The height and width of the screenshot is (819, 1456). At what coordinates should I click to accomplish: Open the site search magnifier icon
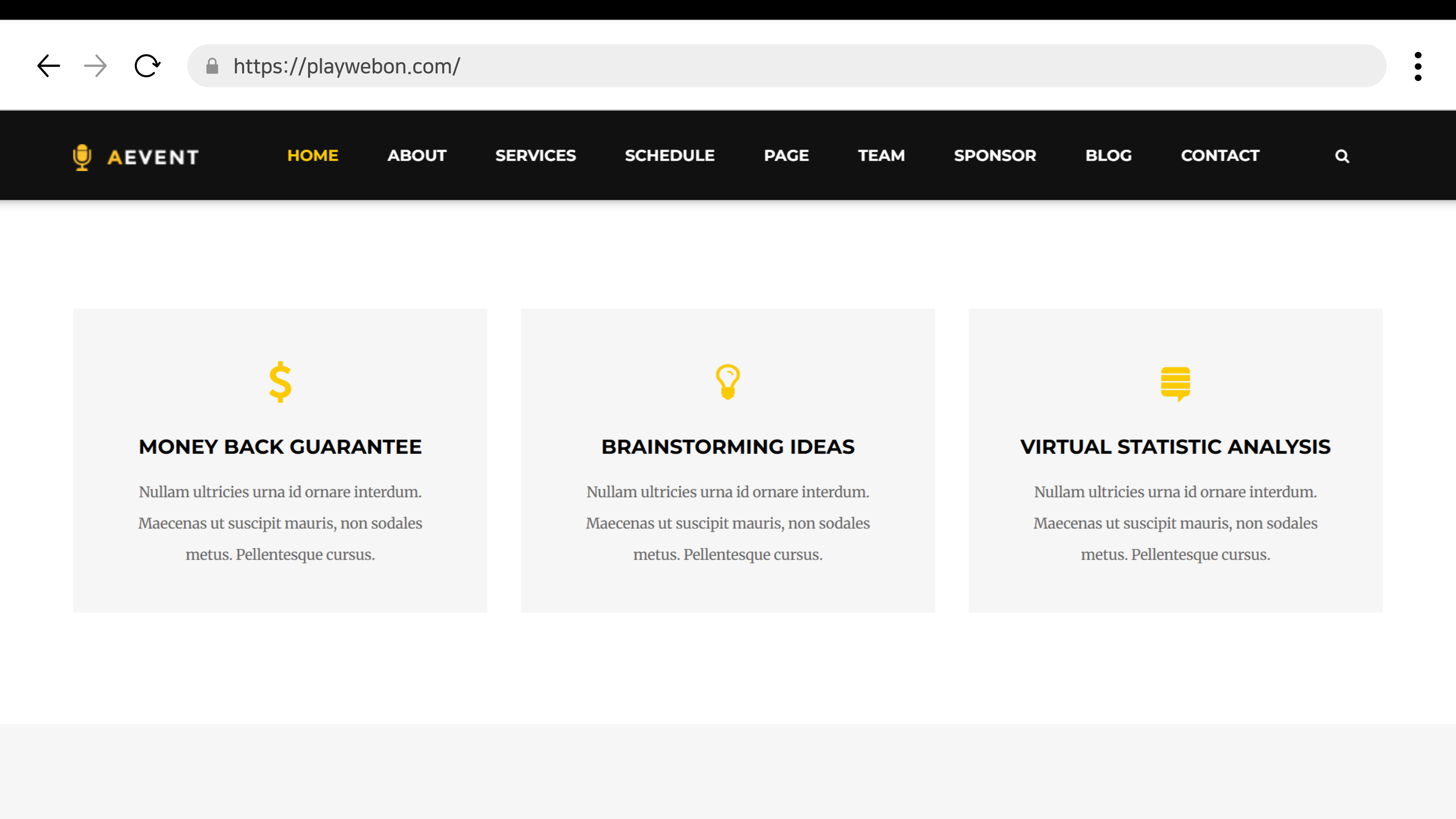tap(1342, 156)
